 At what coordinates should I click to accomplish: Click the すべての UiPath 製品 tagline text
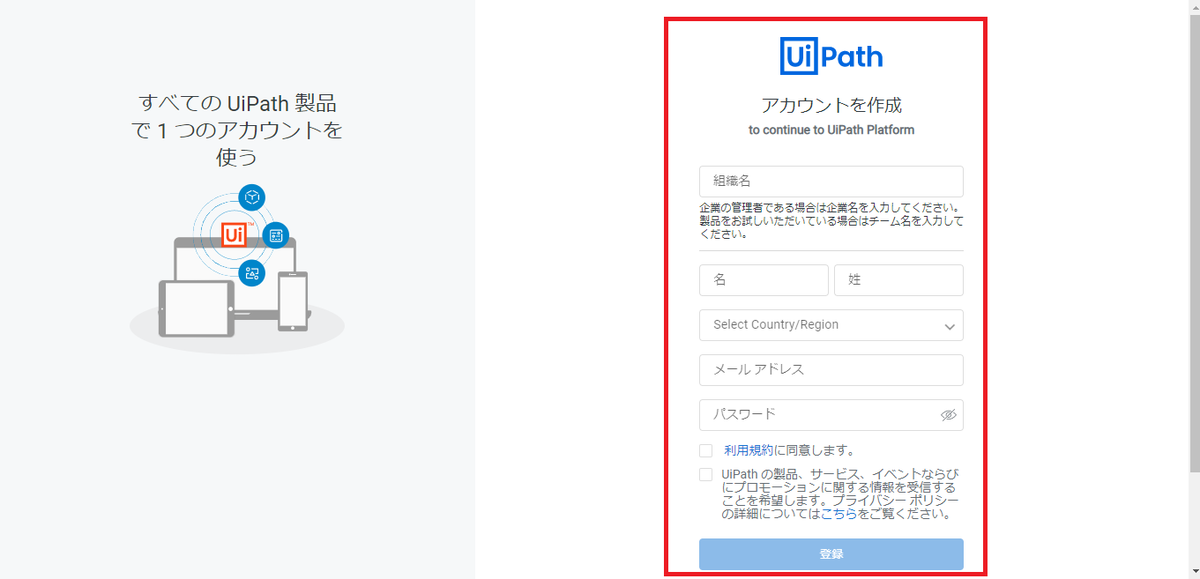[x=237, y=129]
